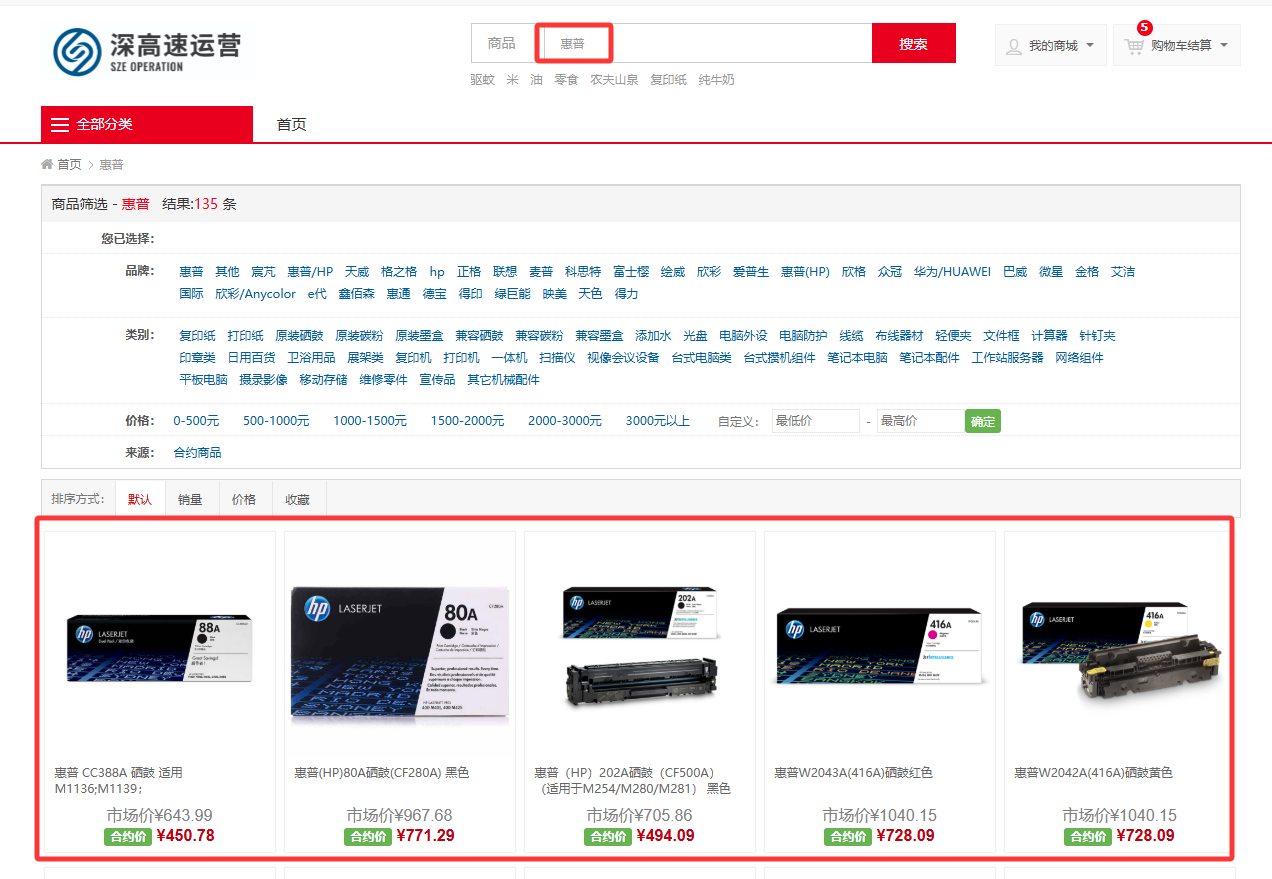
Task: Filter by source 合约商品
Action: click(x=197, y=453)
